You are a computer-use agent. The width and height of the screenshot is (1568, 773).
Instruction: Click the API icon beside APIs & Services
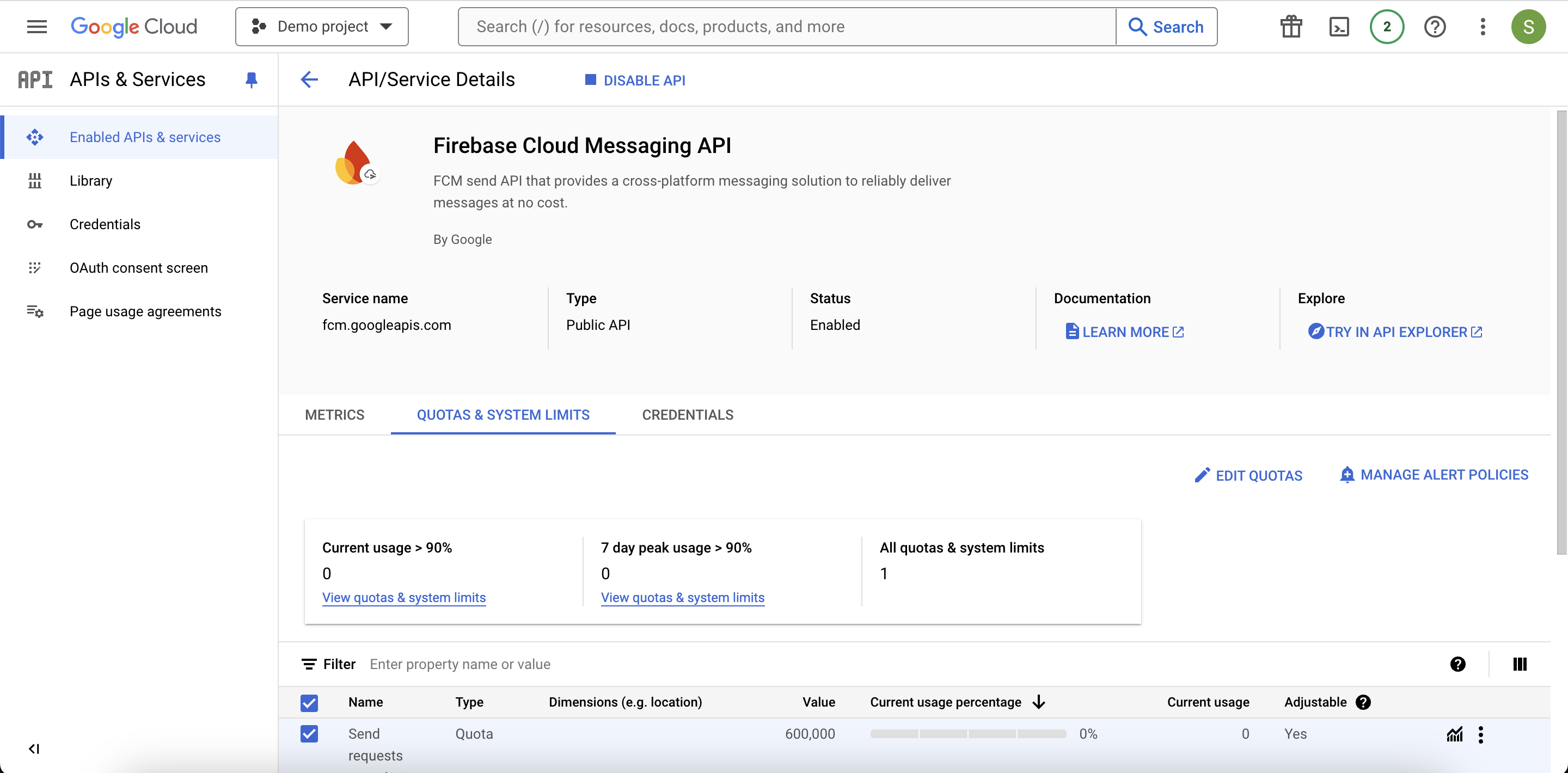[x=35, y=79]
